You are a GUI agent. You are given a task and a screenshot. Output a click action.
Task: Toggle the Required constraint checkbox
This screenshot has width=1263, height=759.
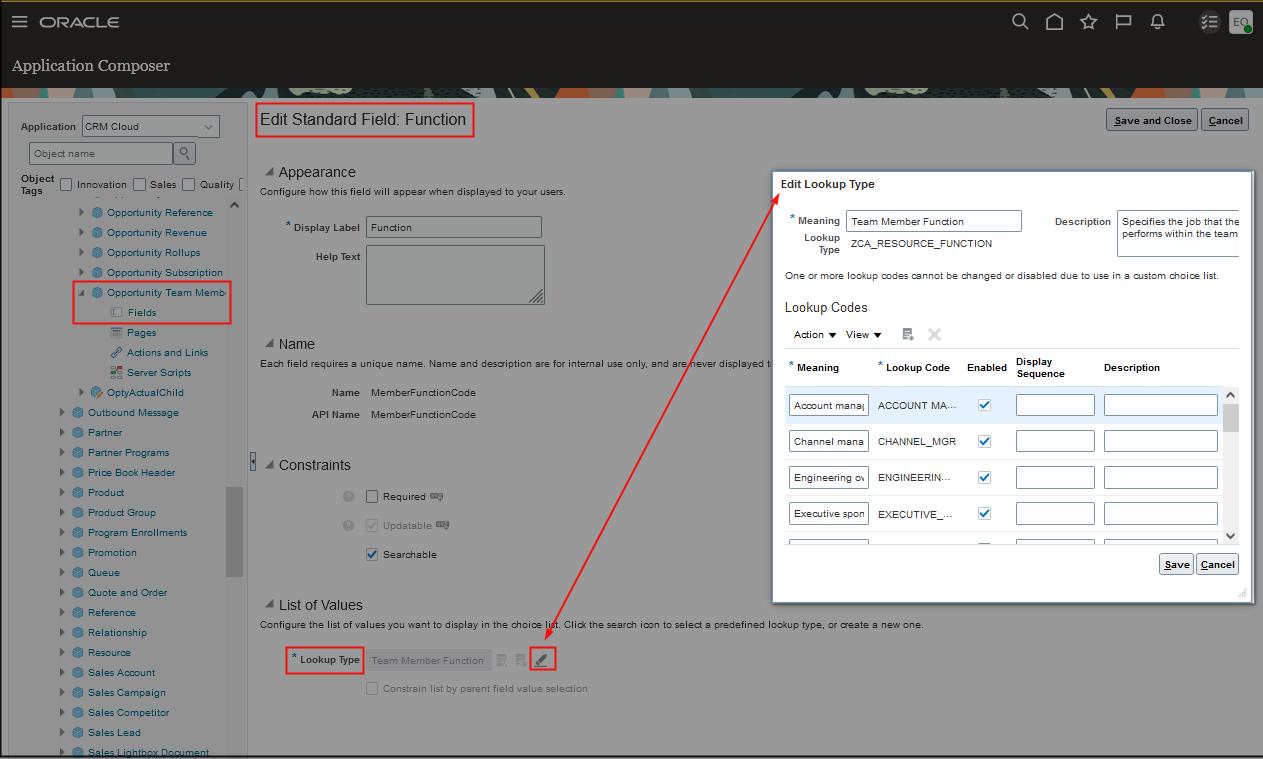[x=370, y=496]
